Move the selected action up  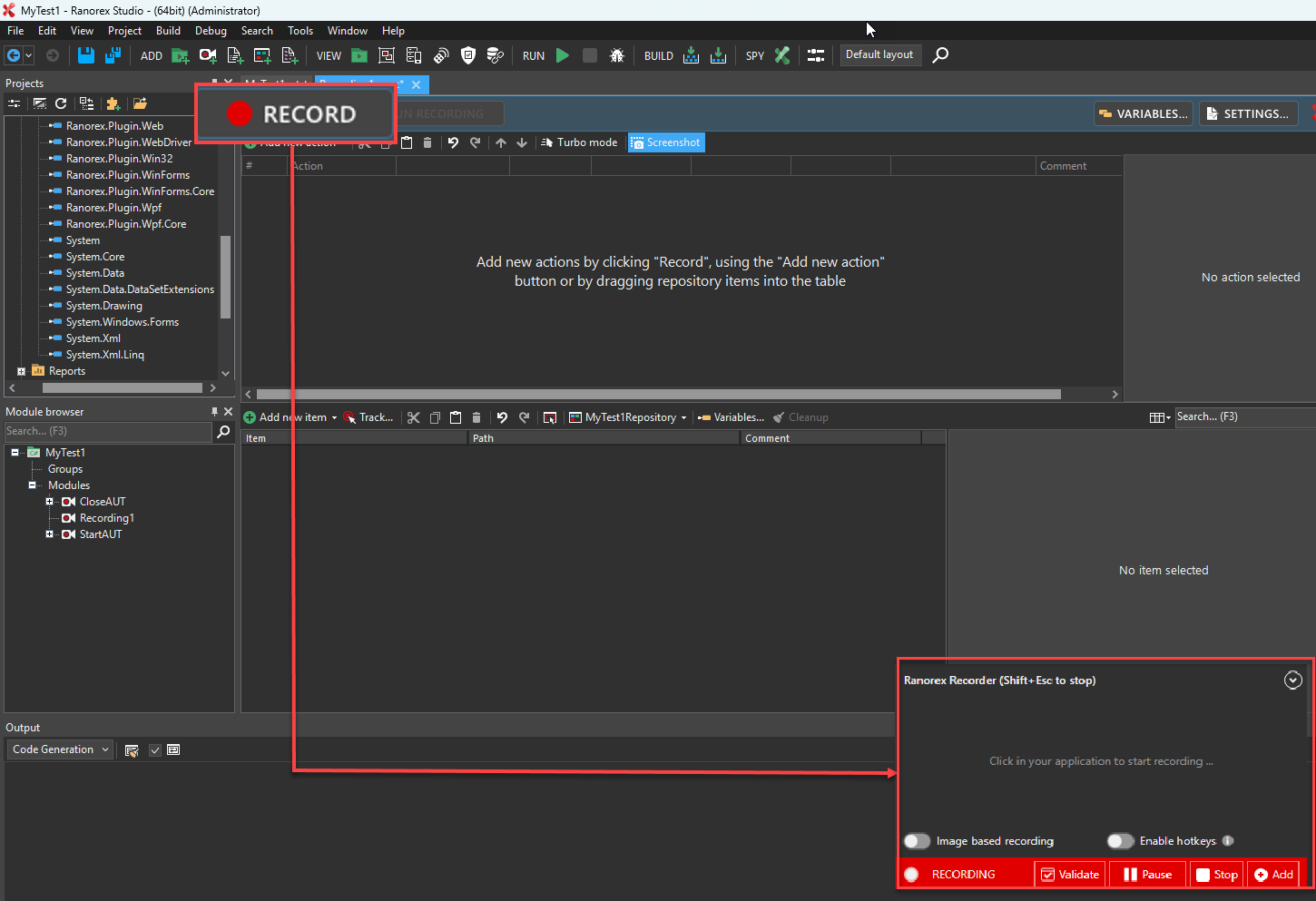click(x=501, y=142)
